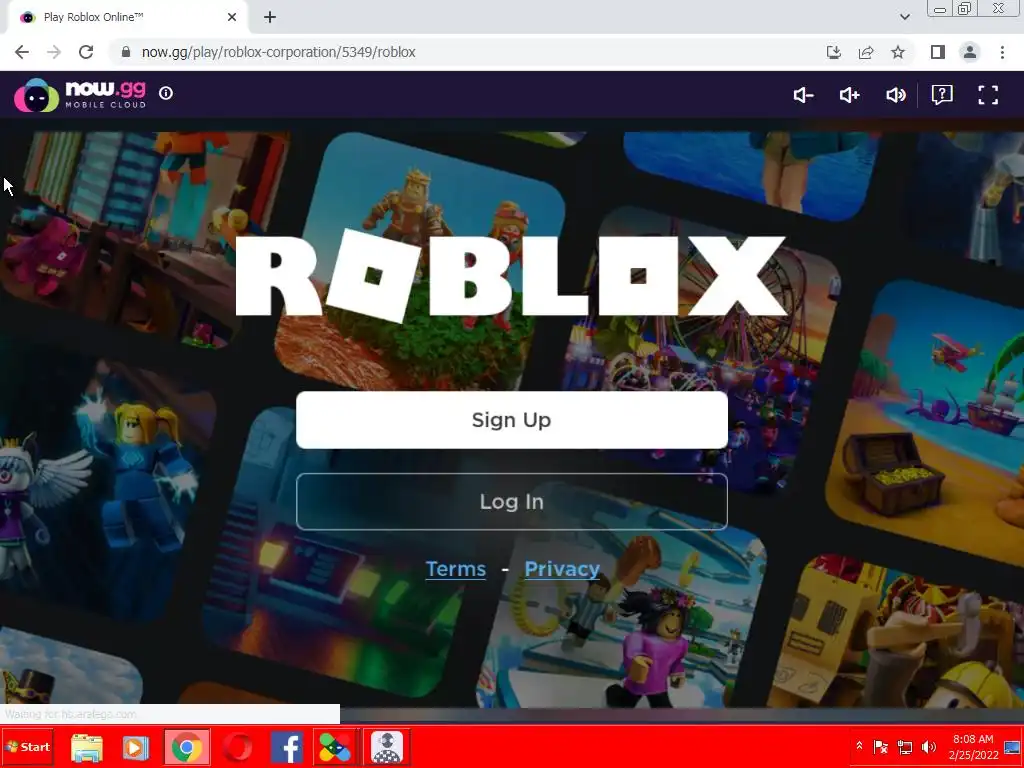The width and height of the screenshot is (1024, 768).
Task: Open system volume tray icon
Action: pyautogui.click(x=929, y=747)
